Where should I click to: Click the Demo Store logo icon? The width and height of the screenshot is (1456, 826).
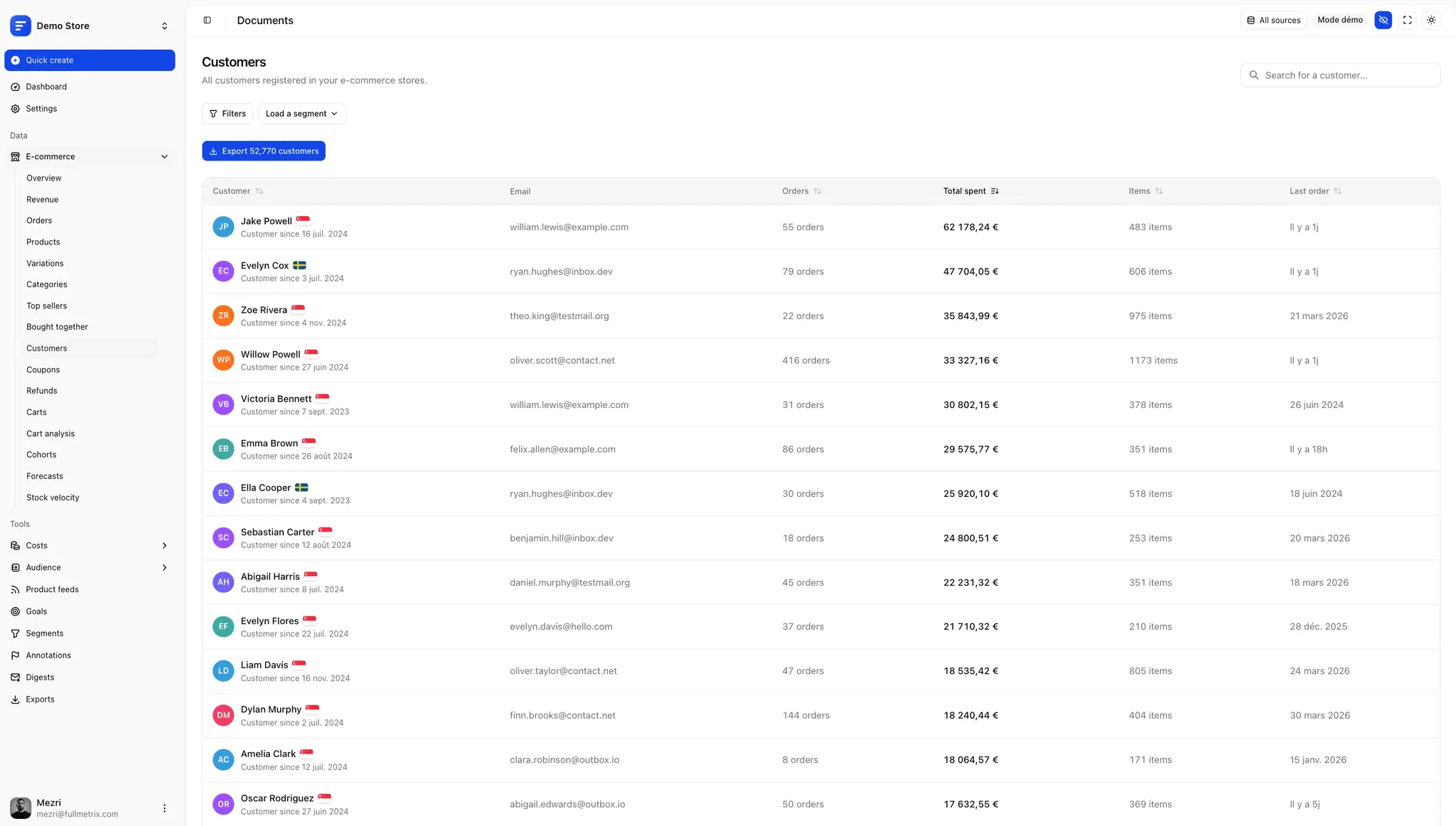click(21, 26)
